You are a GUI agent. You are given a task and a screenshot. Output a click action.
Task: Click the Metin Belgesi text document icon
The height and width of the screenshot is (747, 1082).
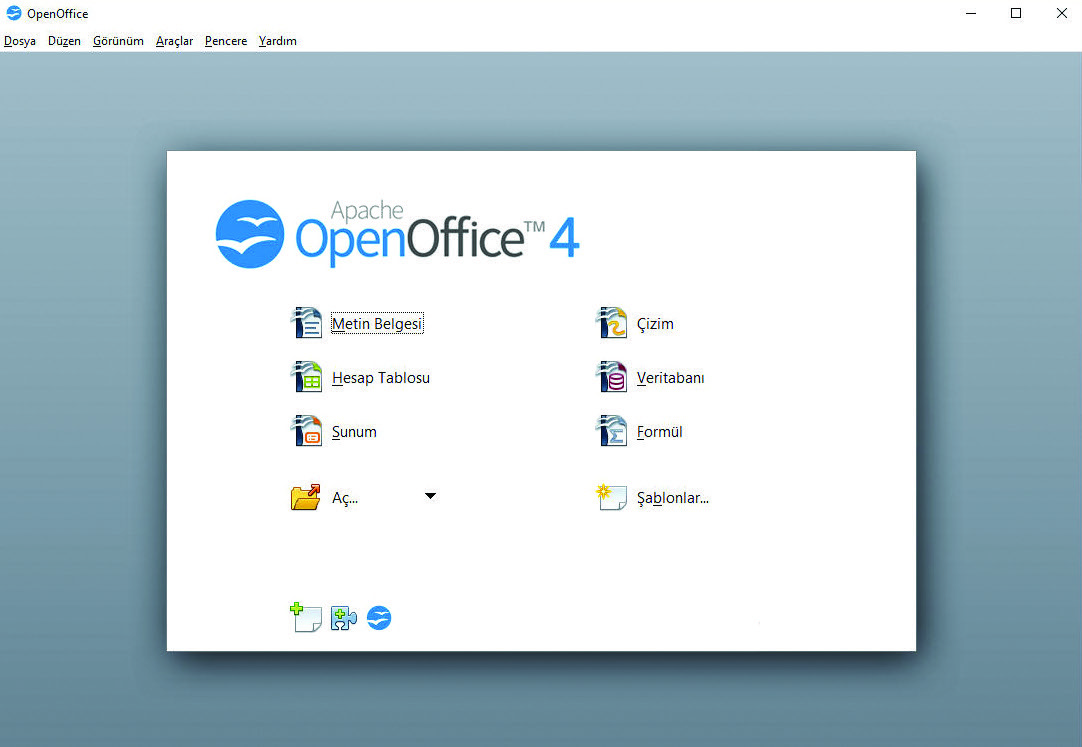tap(306, 323)
